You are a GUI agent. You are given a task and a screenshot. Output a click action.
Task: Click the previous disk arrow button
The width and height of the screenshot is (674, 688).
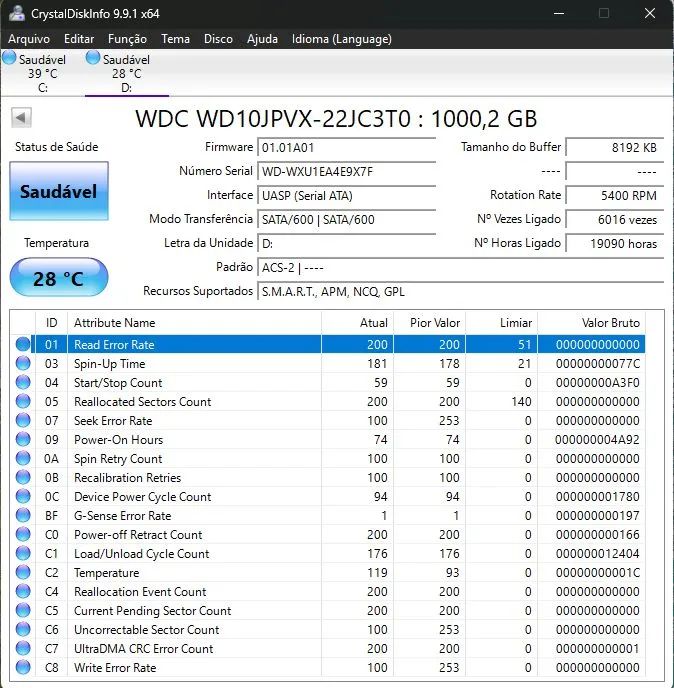(21, 118)
